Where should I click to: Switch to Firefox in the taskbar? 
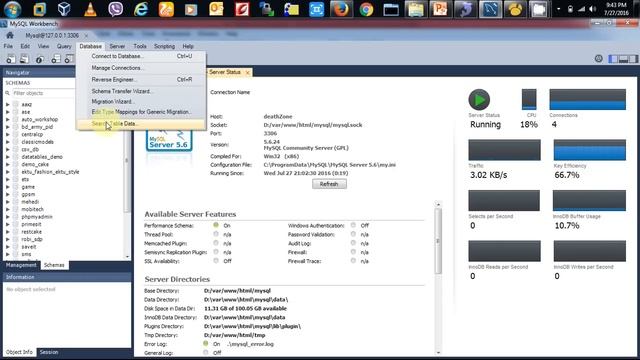coord(341,9)
